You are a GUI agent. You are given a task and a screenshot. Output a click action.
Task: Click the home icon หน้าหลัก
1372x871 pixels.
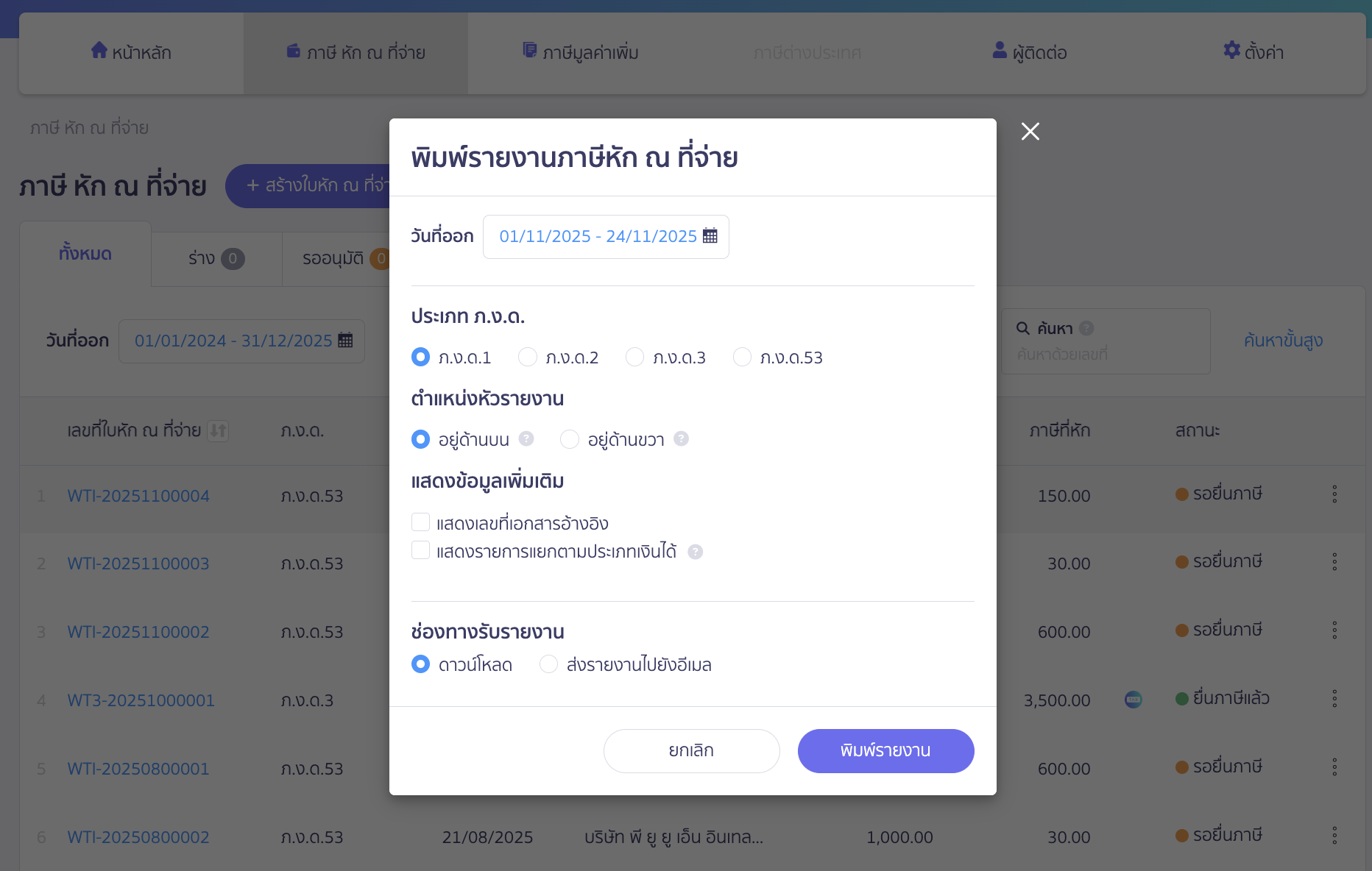click(99, 51)
